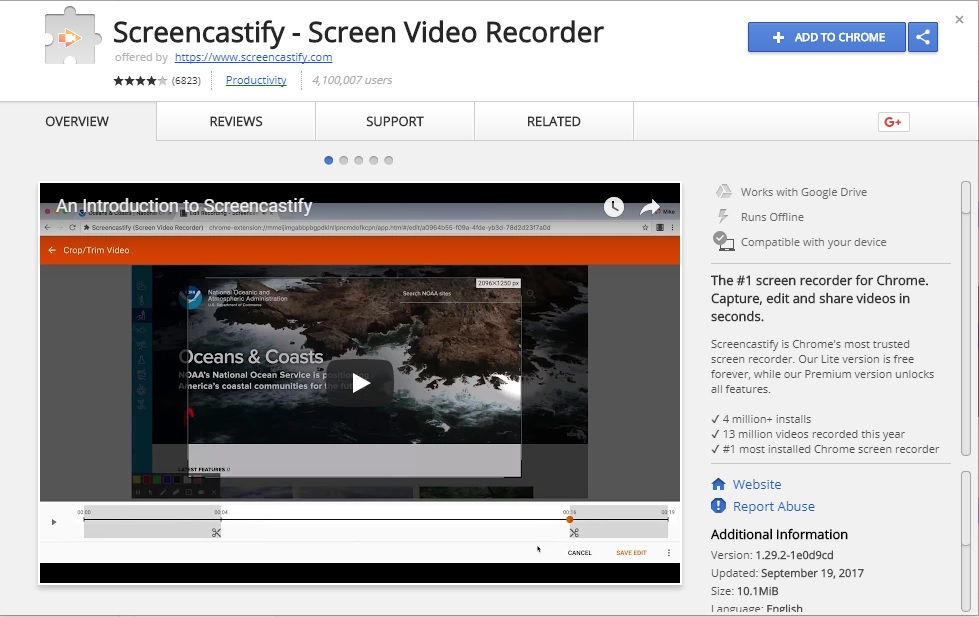Click the Google+ share button
The width and height of the screenshot is (979, 617).
[x=893, y=122]
